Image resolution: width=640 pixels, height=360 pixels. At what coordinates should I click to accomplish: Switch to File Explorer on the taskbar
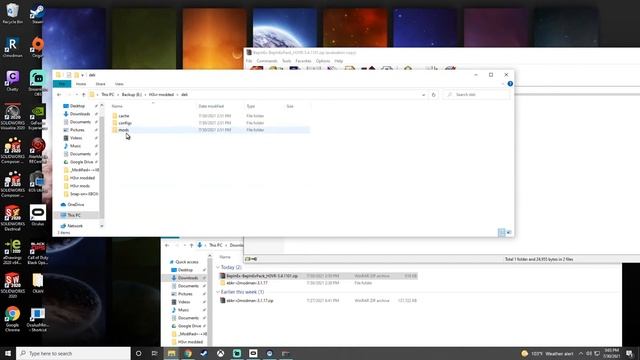point(171,353)
